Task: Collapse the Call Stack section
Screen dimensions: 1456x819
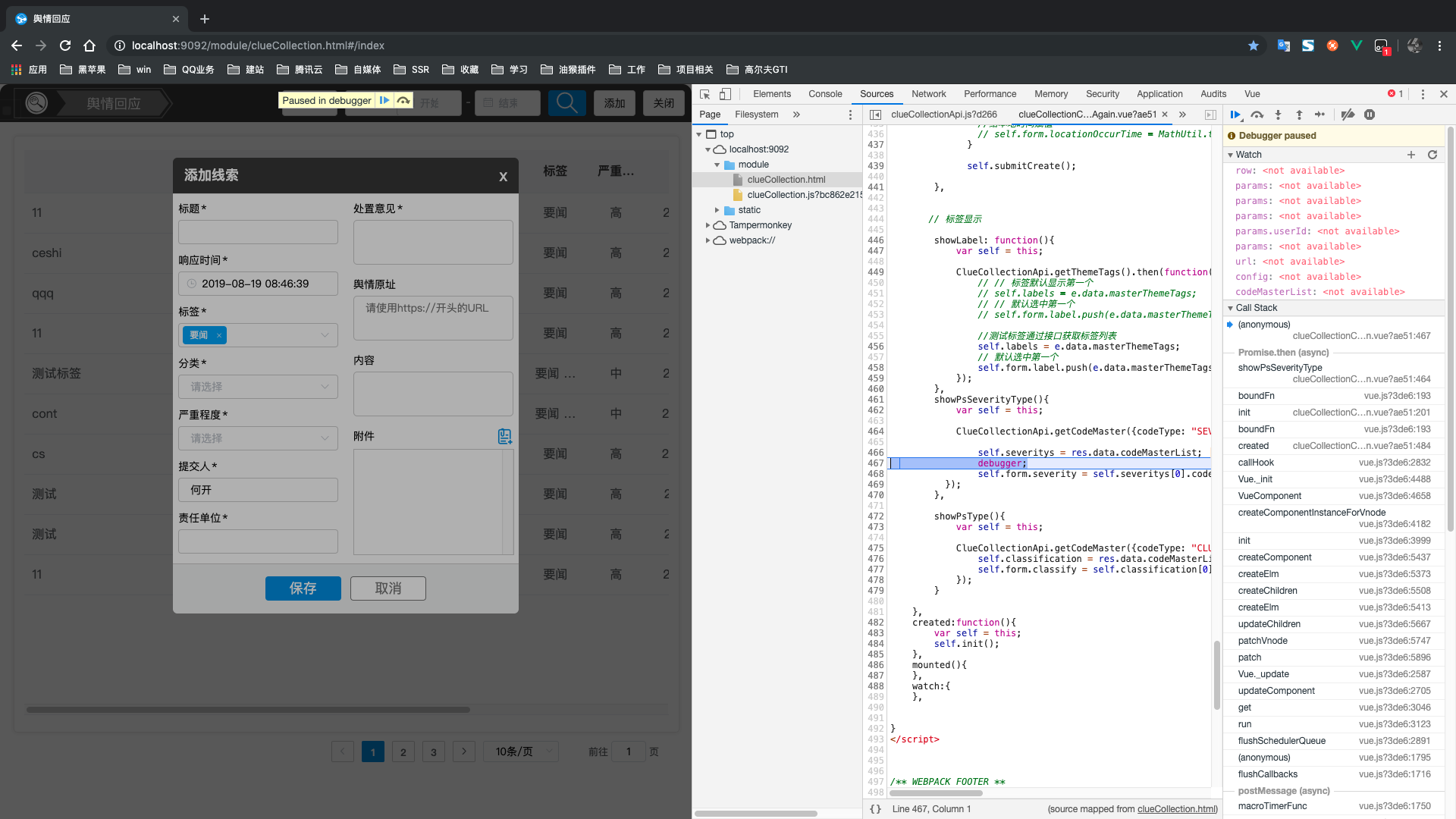Action: pos(1231,308)
